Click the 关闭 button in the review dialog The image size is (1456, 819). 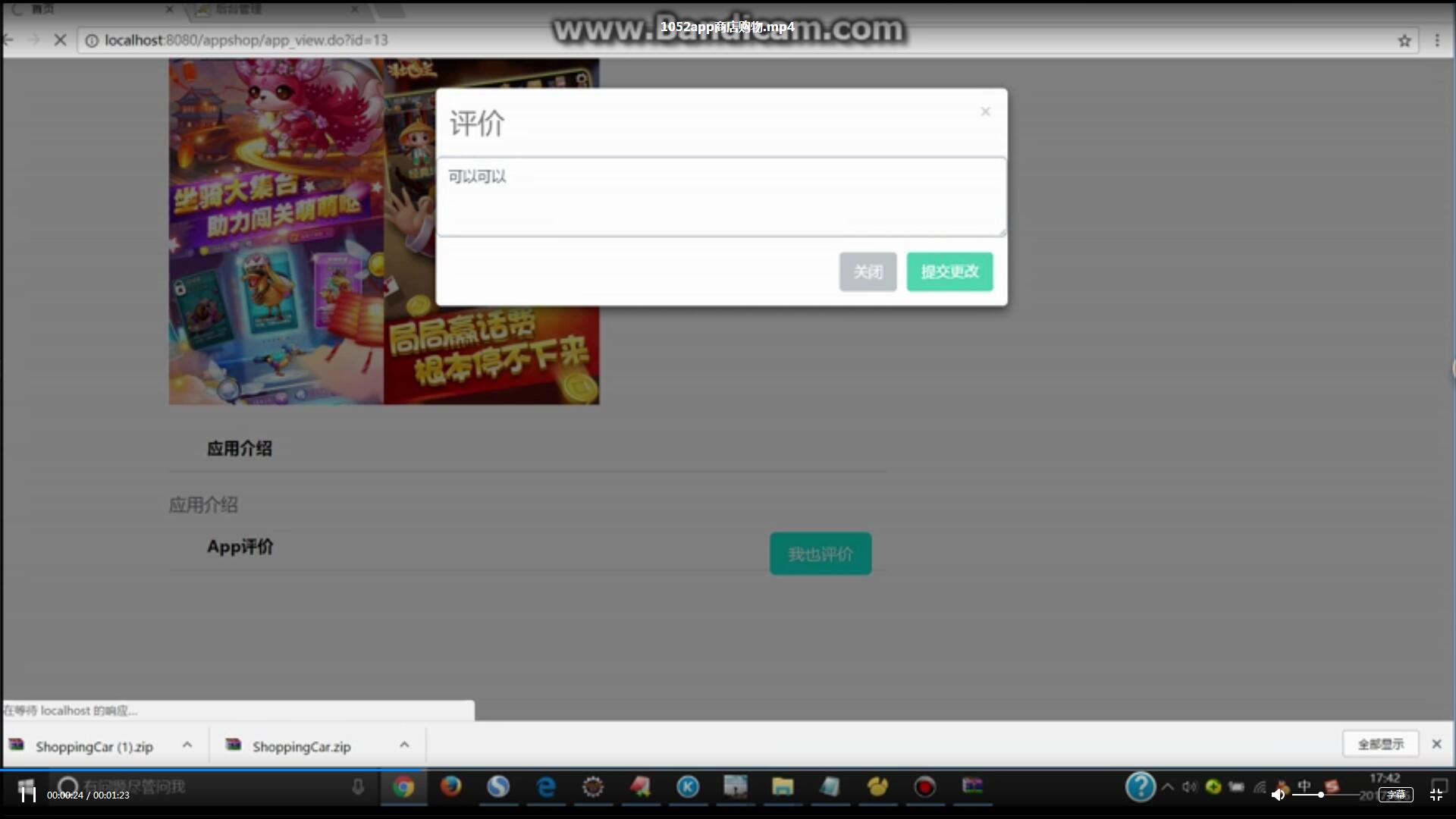tap(868, 271)
